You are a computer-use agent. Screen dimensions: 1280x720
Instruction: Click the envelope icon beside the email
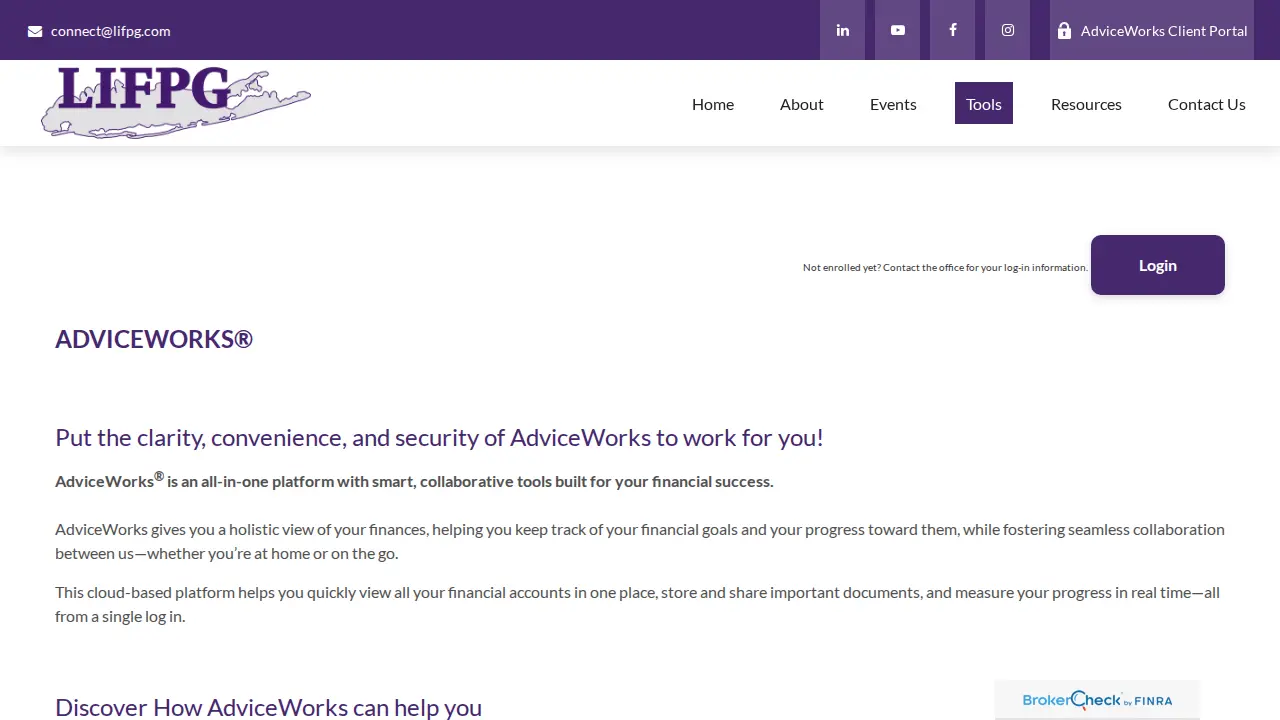point(35,31)
